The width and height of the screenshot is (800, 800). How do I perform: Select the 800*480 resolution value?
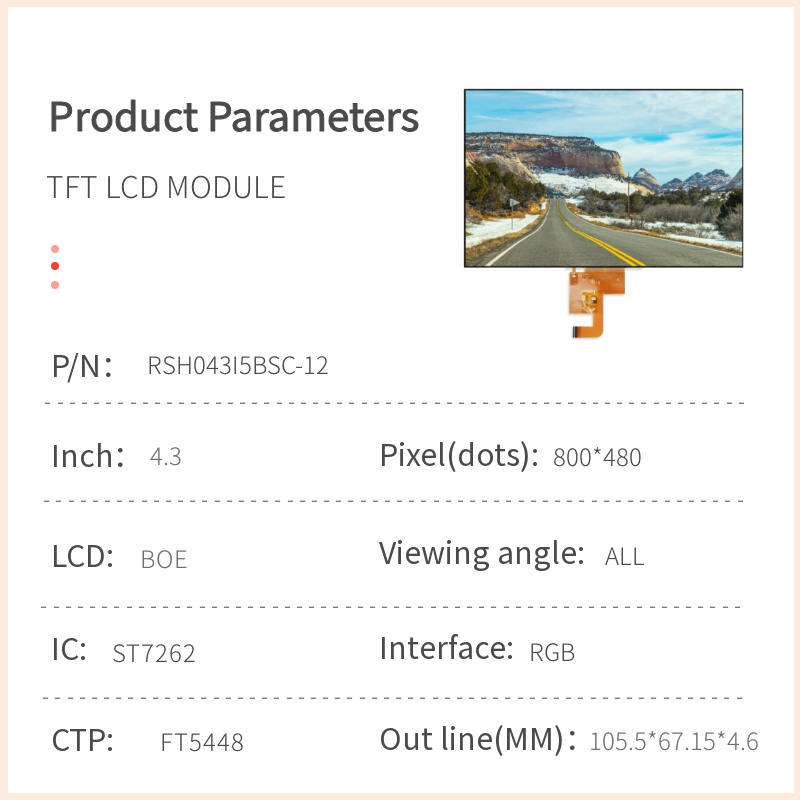click(597, 458)
